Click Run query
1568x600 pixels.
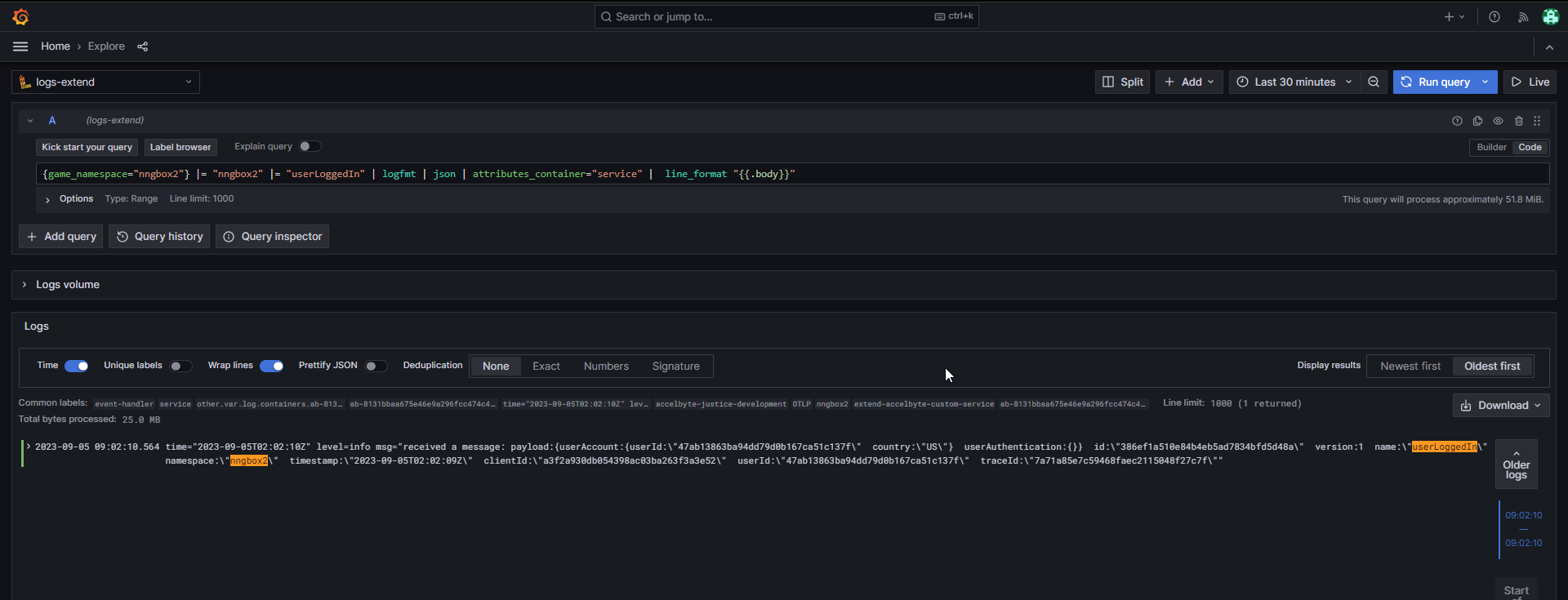point(1435,82)
